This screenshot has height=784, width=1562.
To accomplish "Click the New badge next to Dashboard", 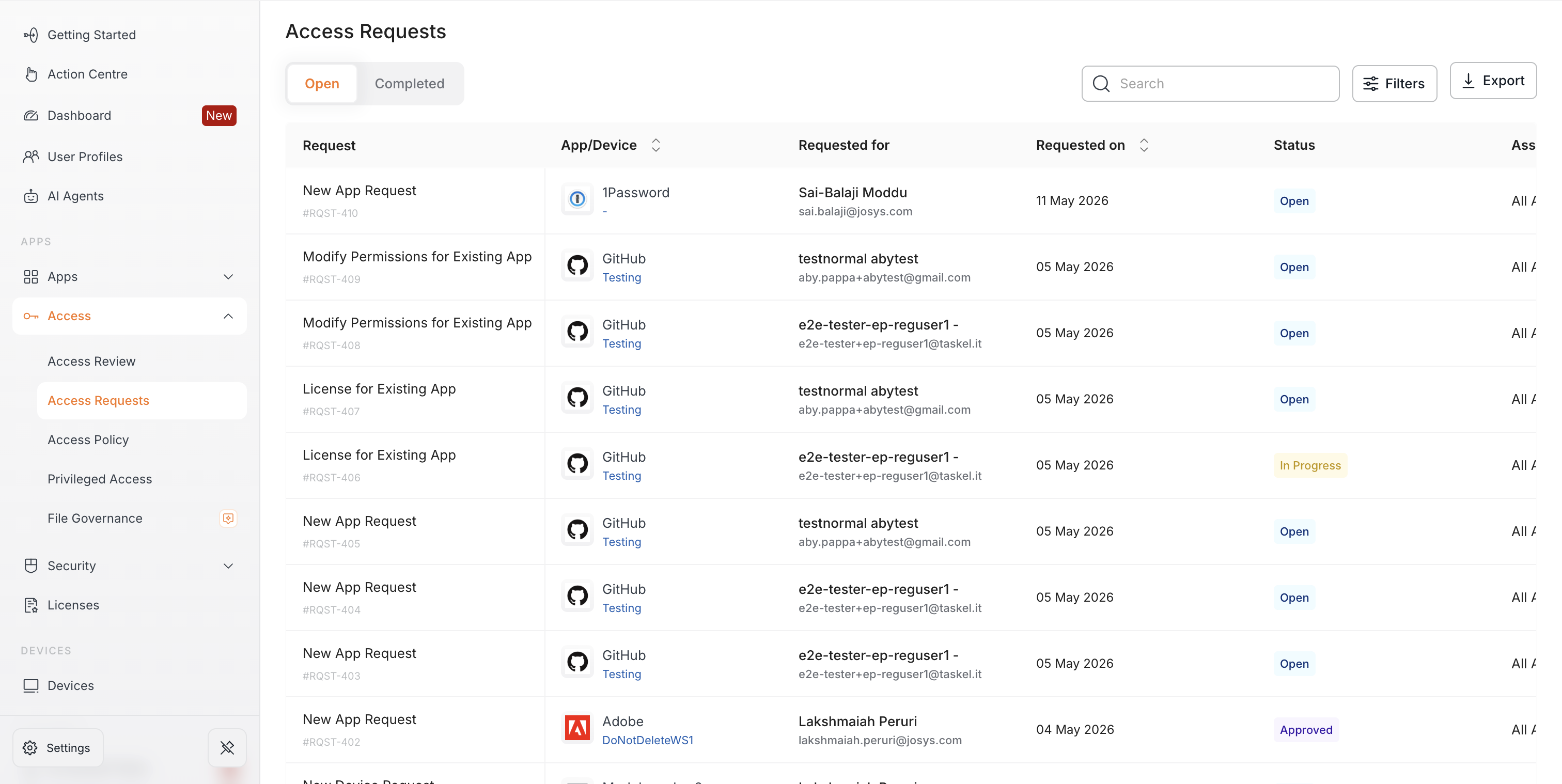I will point(219,115).
